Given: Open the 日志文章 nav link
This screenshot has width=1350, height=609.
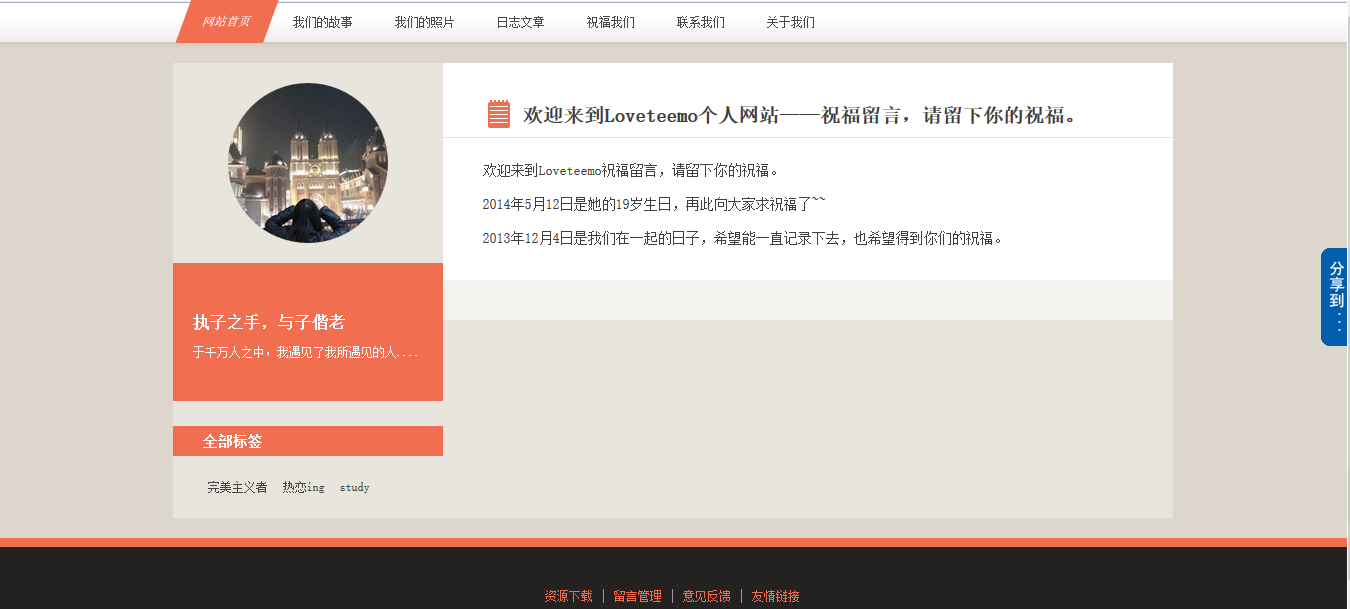Looking at the screenshot, I should click(520, 22).
